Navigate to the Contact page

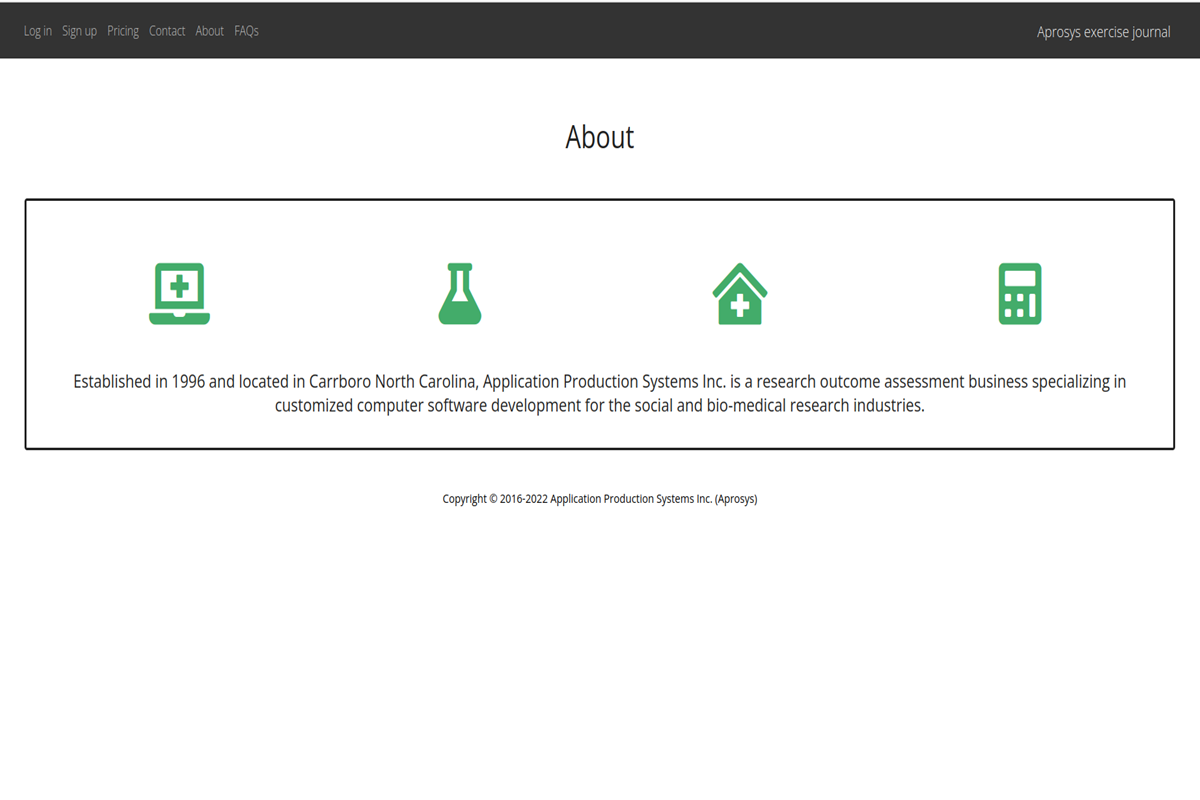(167, 31)
